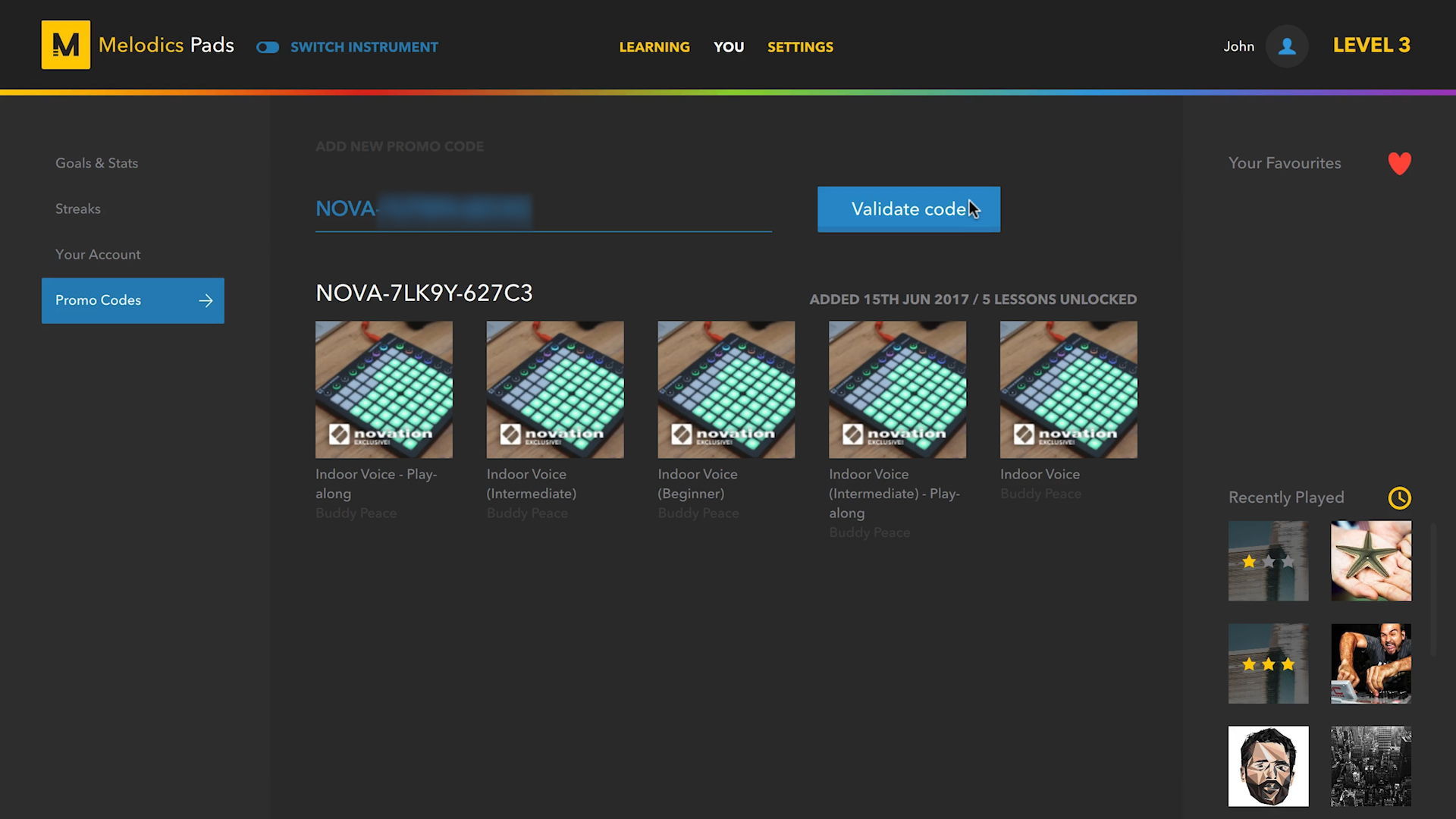Go to Goals & Stats section
The image size is (1456, 819).
tap(96, 163)
